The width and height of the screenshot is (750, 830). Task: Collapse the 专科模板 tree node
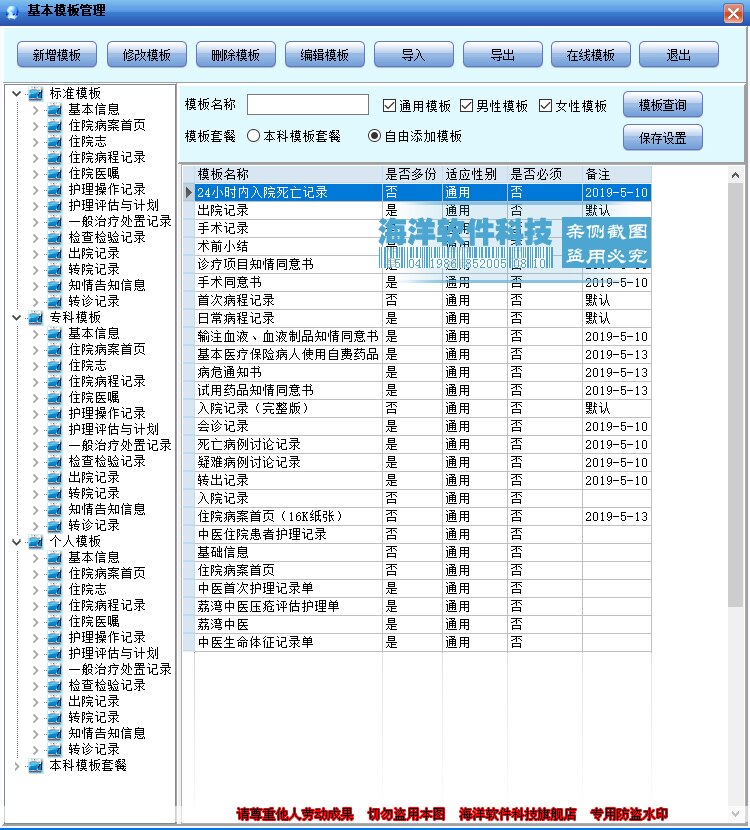16,318
